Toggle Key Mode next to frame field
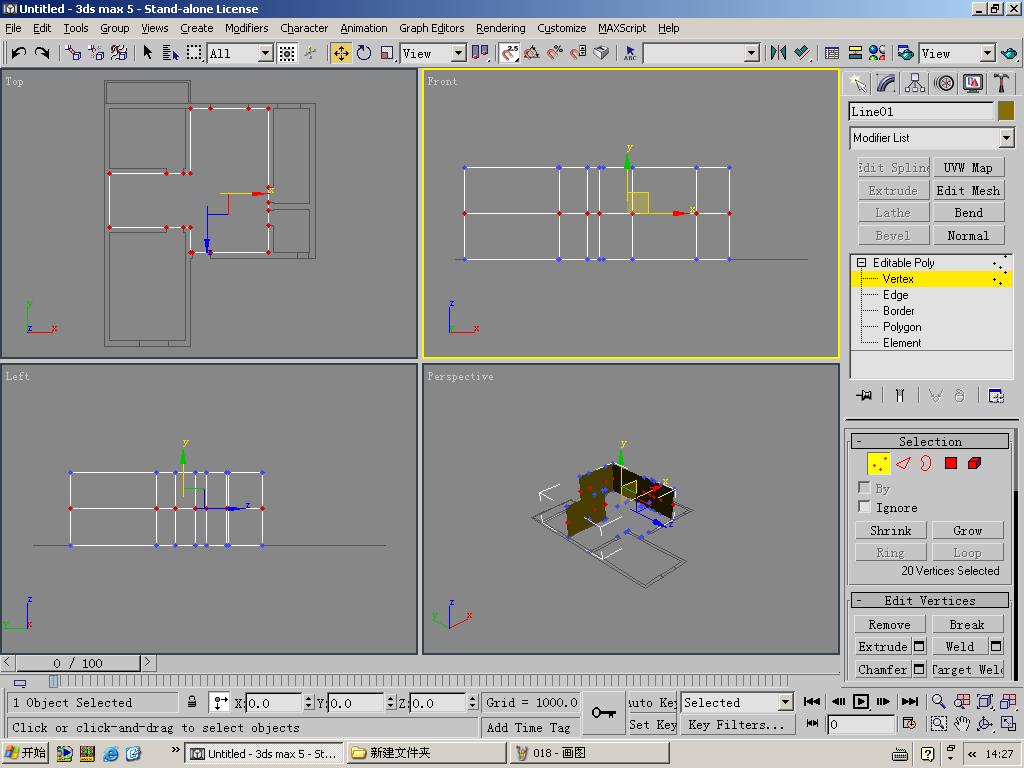 [812, 724]
